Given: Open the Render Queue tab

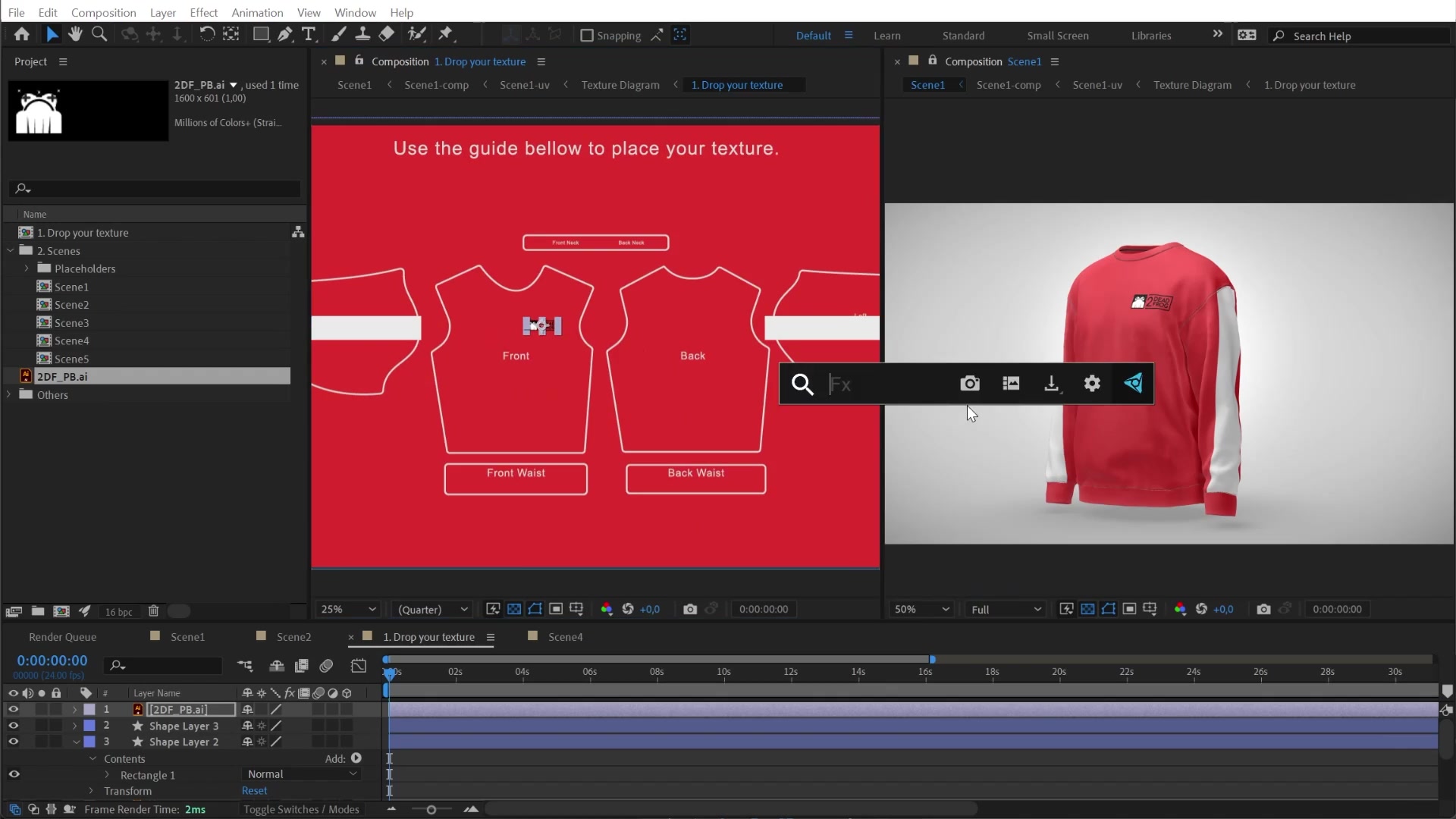Looking at the screenshot, I should (62, 637).
